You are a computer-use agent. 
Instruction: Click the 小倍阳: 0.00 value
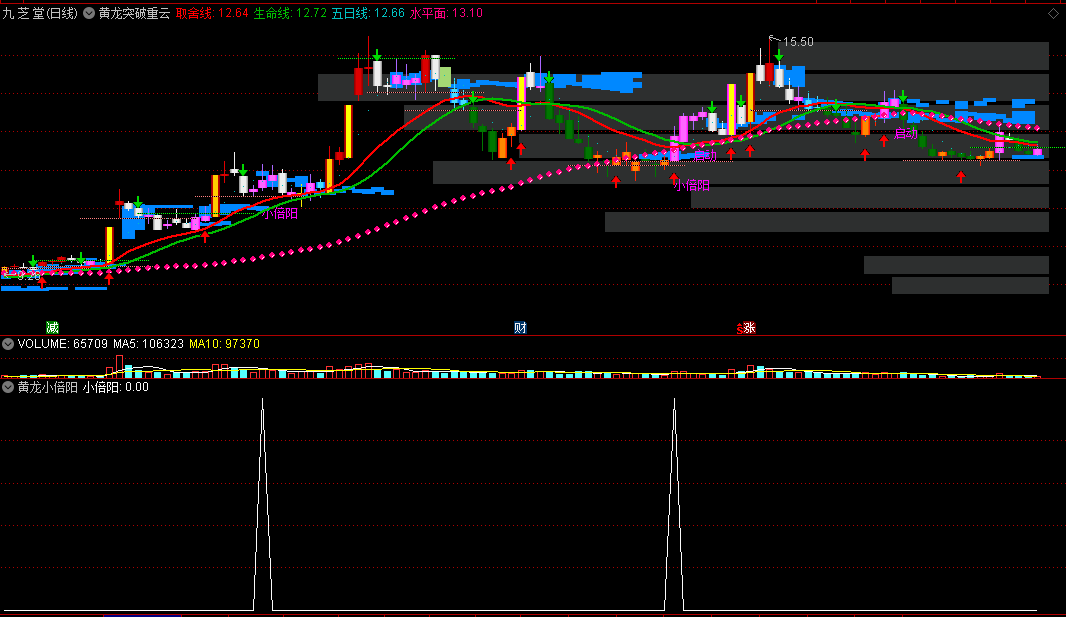tap(116, 387)
